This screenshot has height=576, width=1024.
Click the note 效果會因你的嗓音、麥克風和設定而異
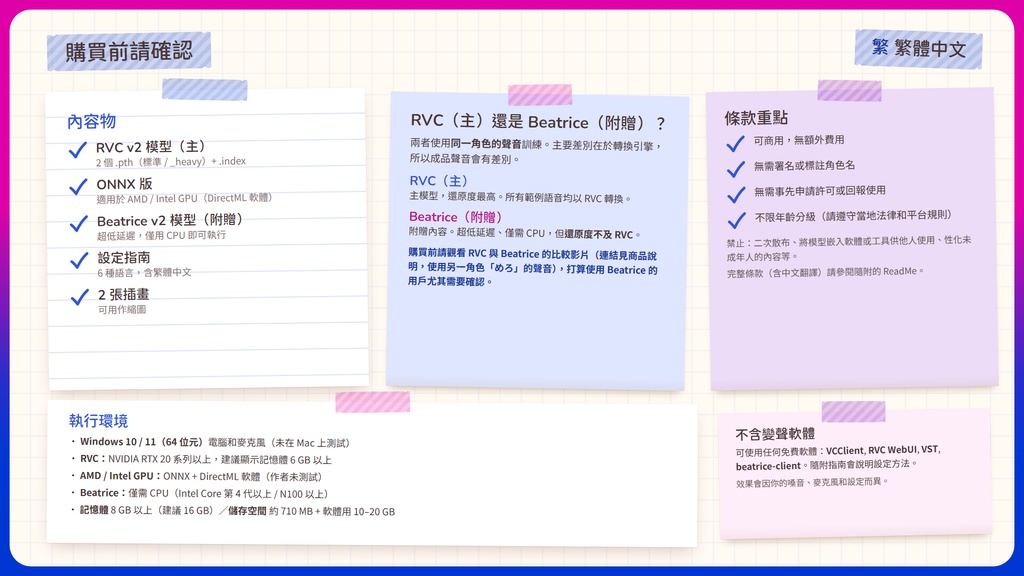(812, 483)
